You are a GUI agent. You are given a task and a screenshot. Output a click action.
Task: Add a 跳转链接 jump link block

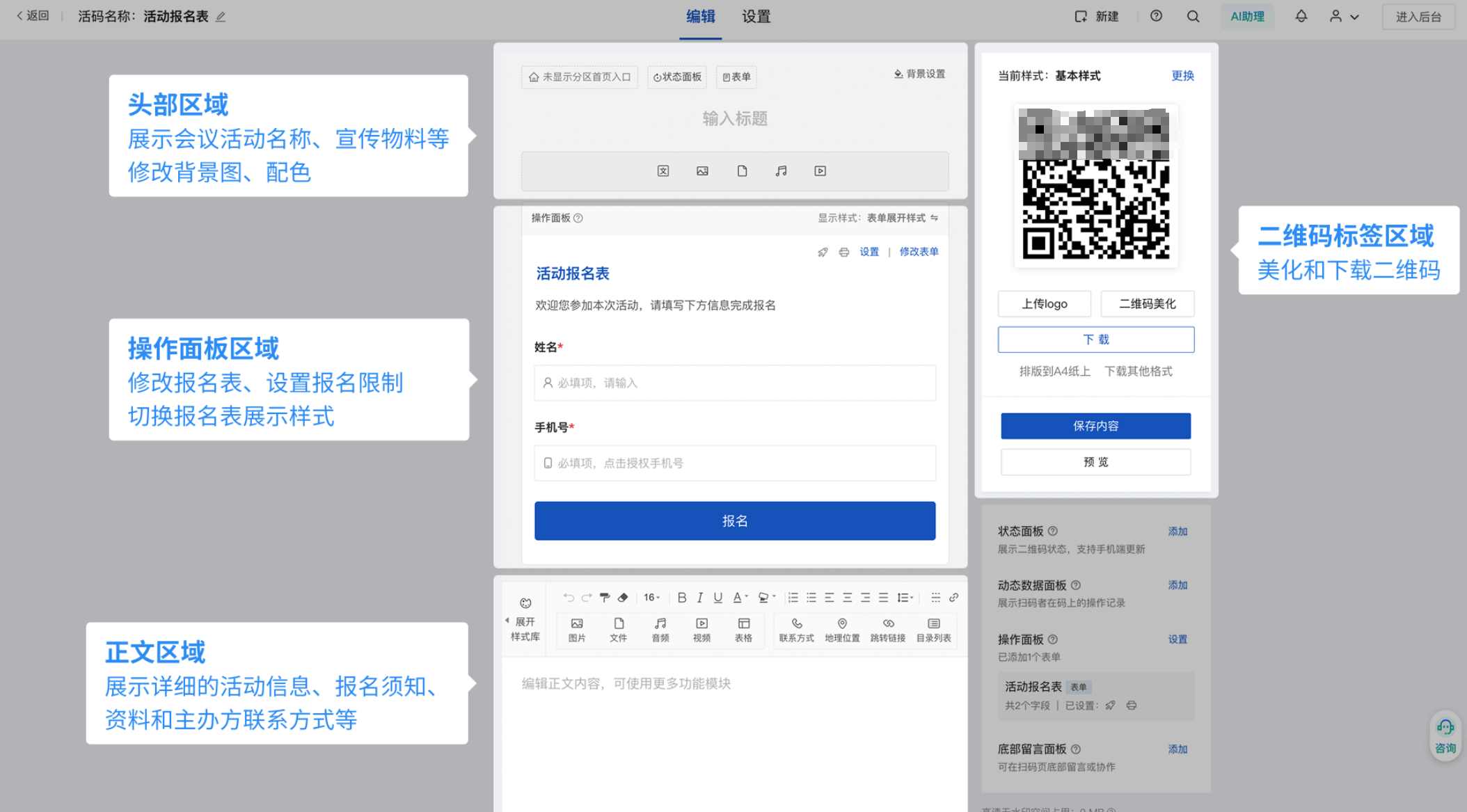coord(889,630)
